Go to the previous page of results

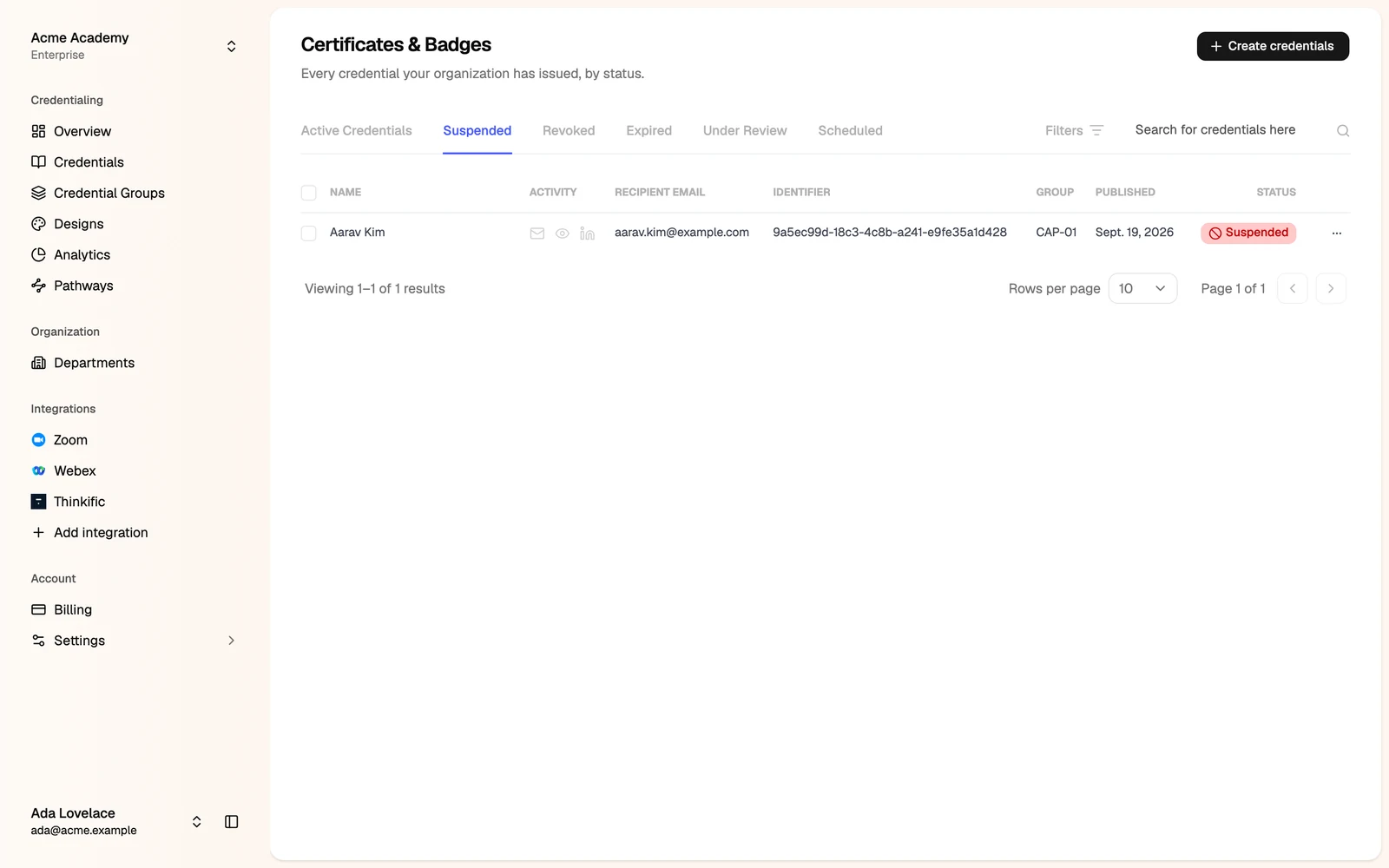click(1293, 288)
